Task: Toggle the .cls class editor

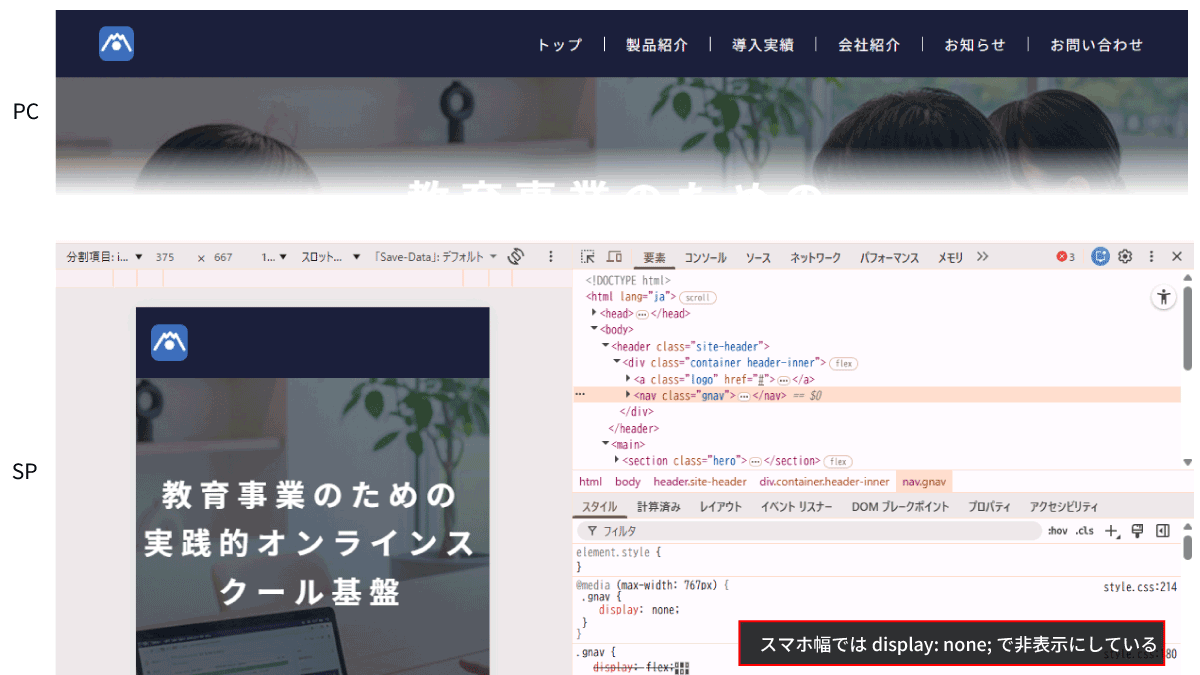Action: [1084, 531]
